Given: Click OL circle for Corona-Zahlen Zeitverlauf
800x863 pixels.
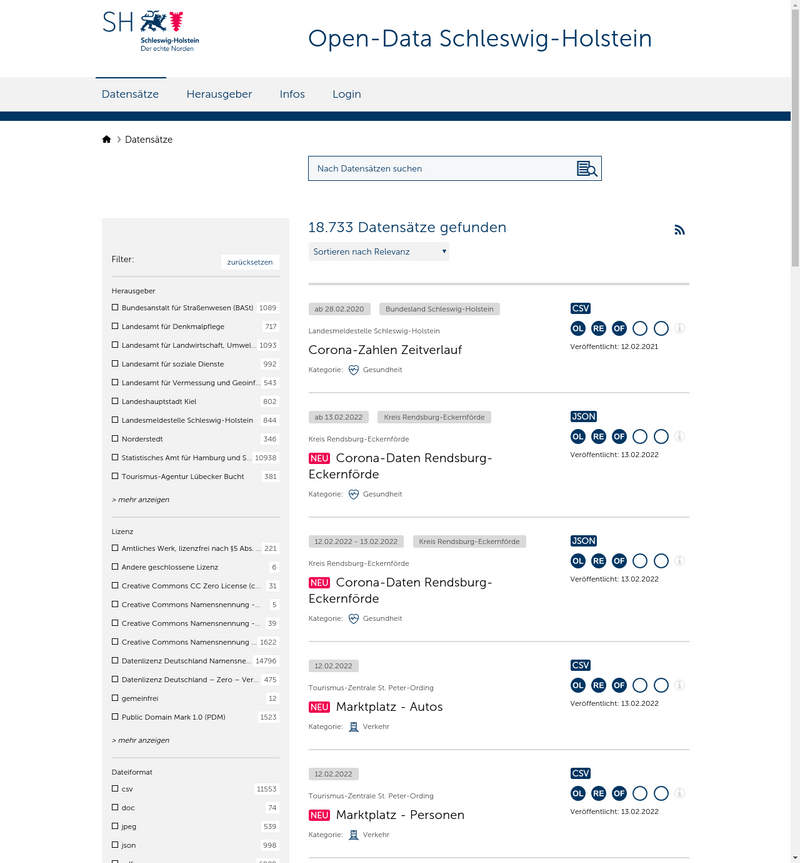Looking at the screenshot, I should tap(578, 329).
